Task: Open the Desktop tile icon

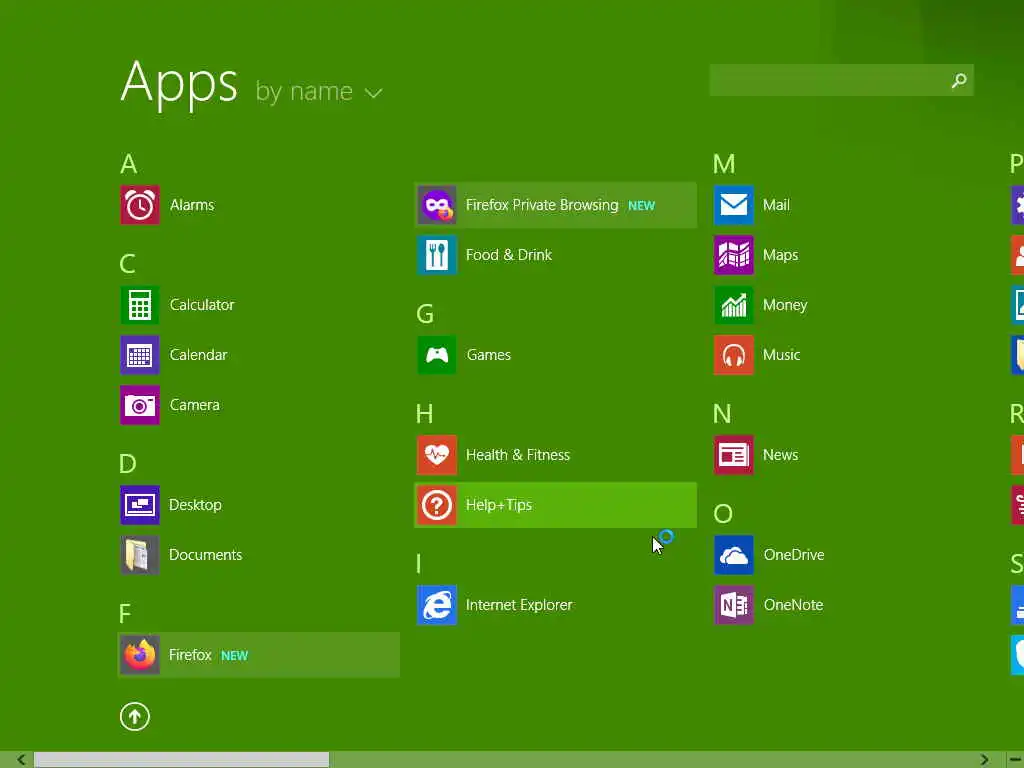Action: tap(140, 505)
